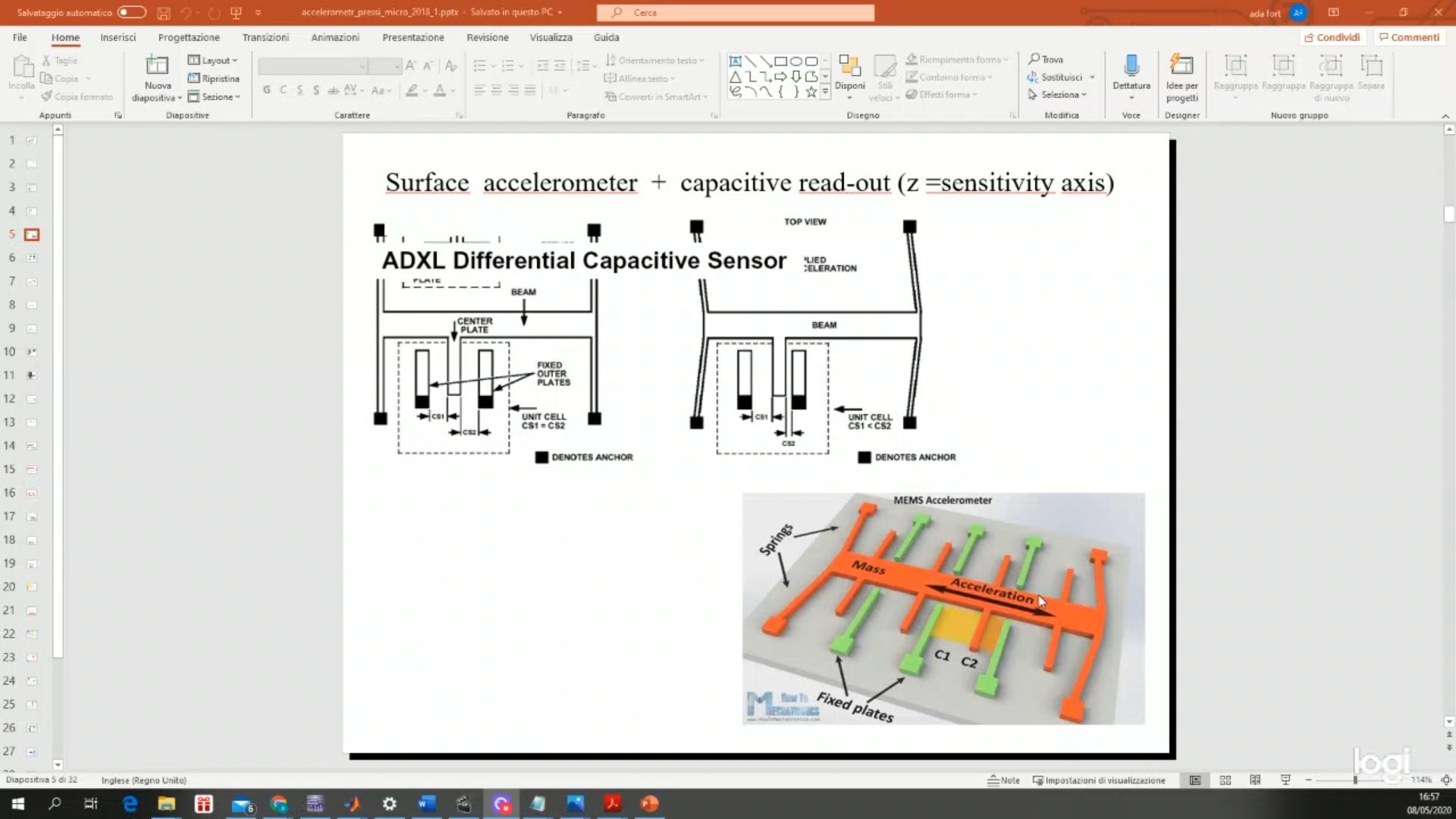Open the Inserisci ribbon tab
Viewport: 1456px width, 819px height.
(118, 37)
